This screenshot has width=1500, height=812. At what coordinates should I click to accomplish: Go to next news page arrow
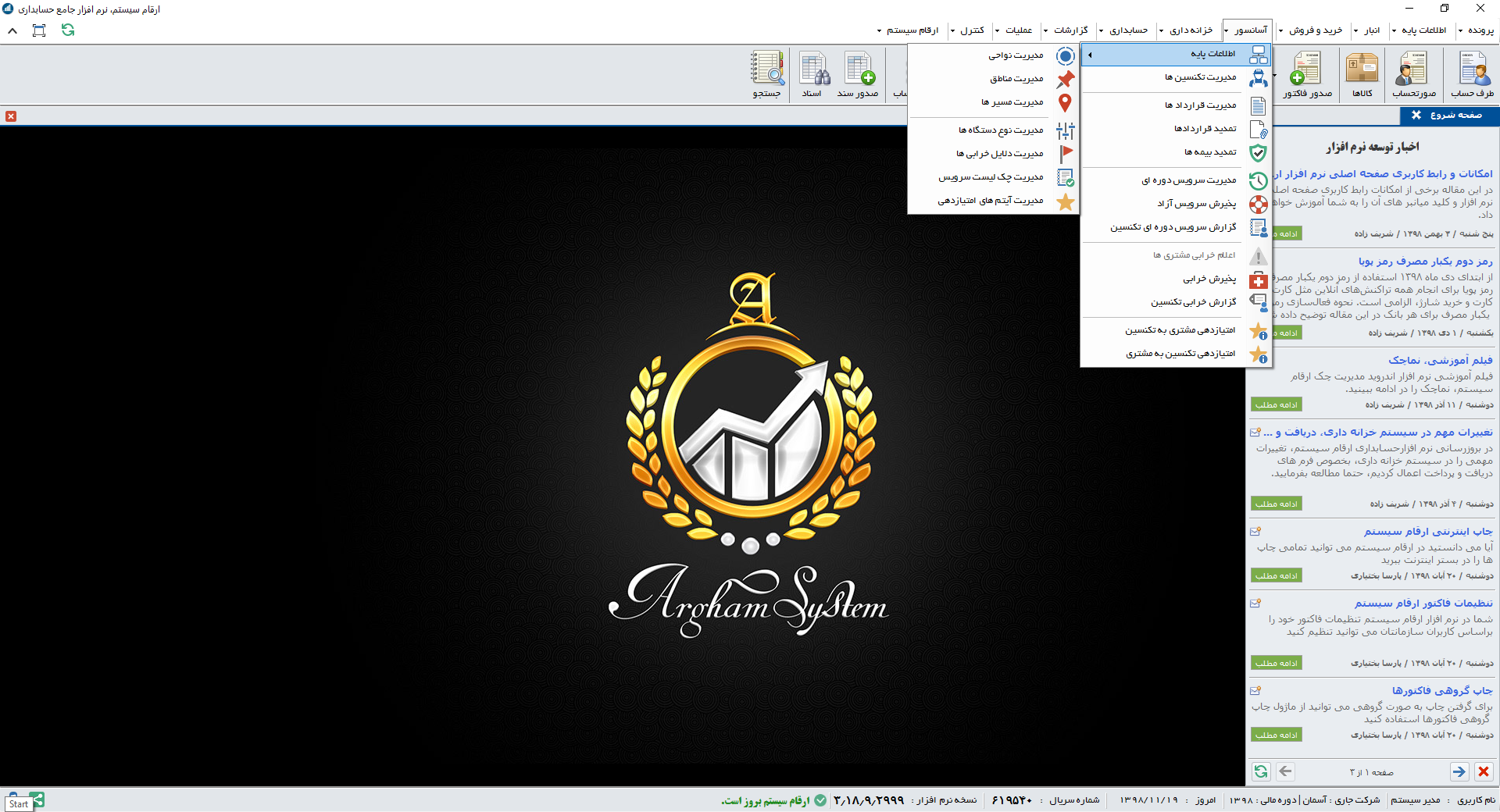pos(1459,771)
